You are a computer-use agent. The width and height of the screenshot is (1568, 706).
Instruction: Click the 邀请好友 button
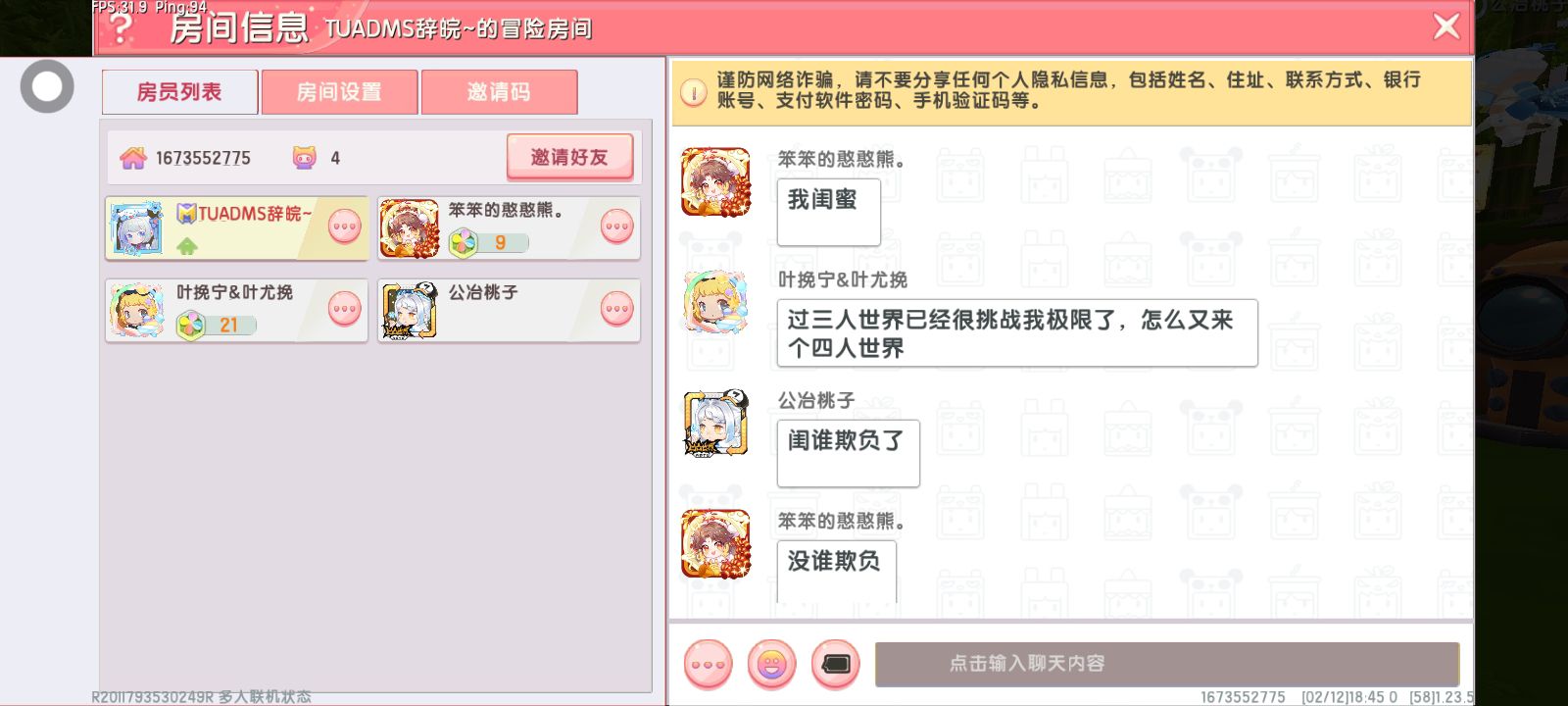[x=569, y=157]
